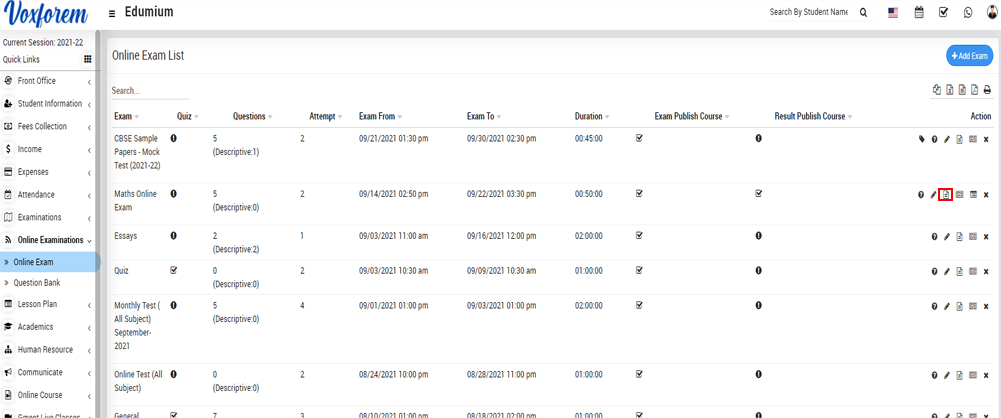
Task: Open the calendar icon in header
Action: 918,13
